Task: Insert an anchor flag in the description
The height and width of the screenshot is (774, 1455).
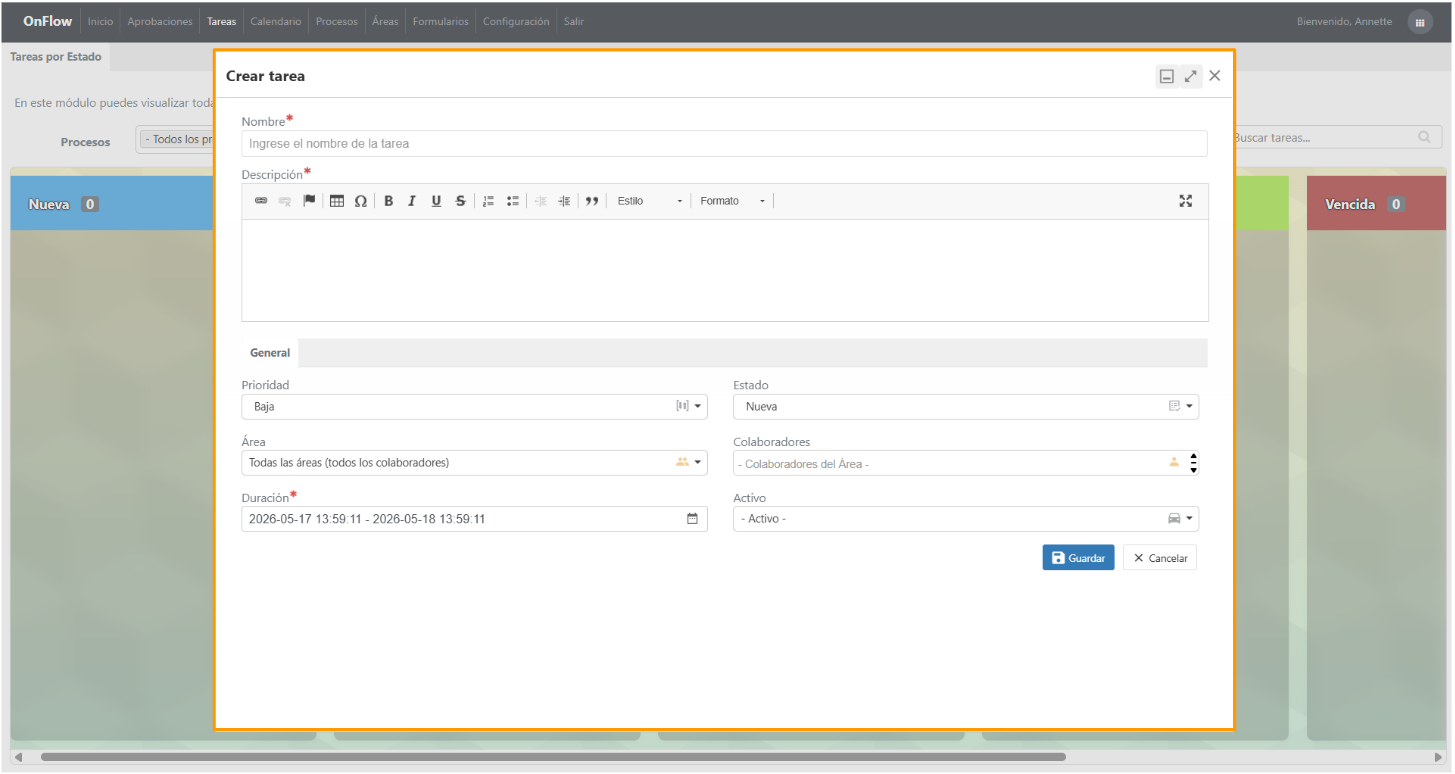Action: (309, 201)
